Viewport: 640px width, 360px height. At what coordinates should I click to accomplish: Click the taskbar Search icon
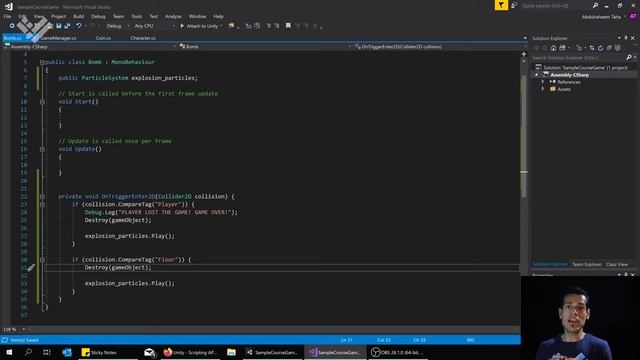point(28,352)
